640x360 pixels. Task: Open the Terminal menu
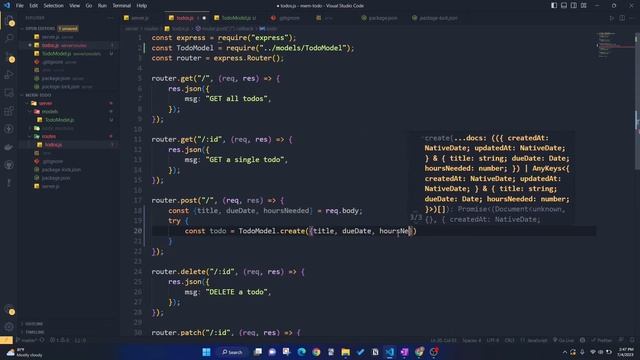122,6
